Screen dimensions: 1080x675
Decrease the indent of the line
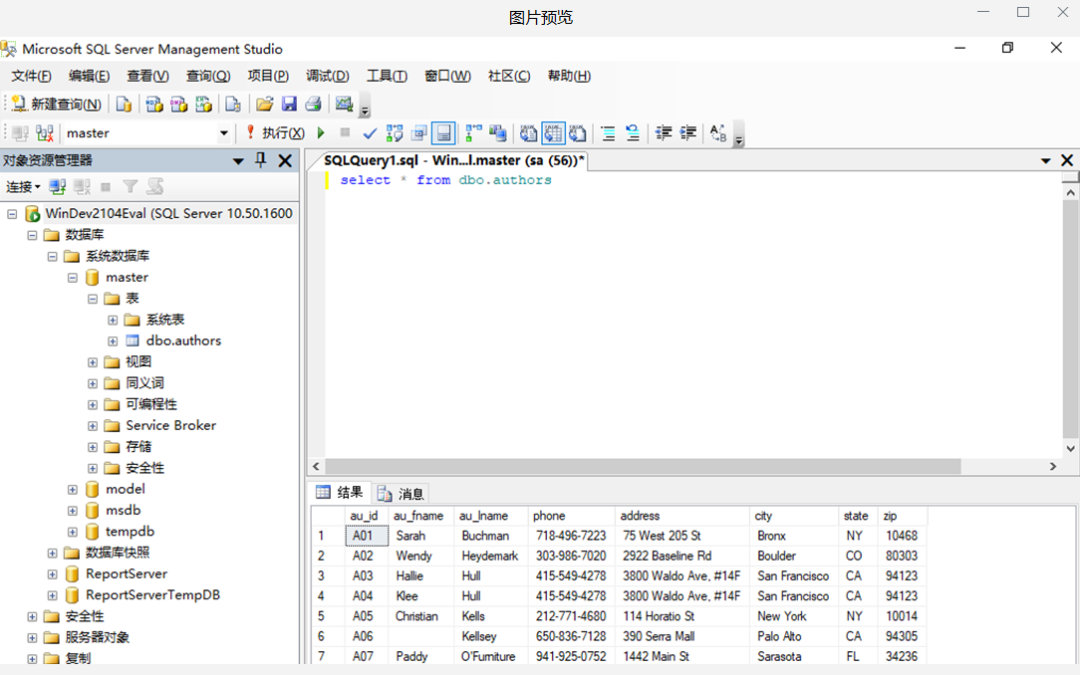tap(663, 133)
